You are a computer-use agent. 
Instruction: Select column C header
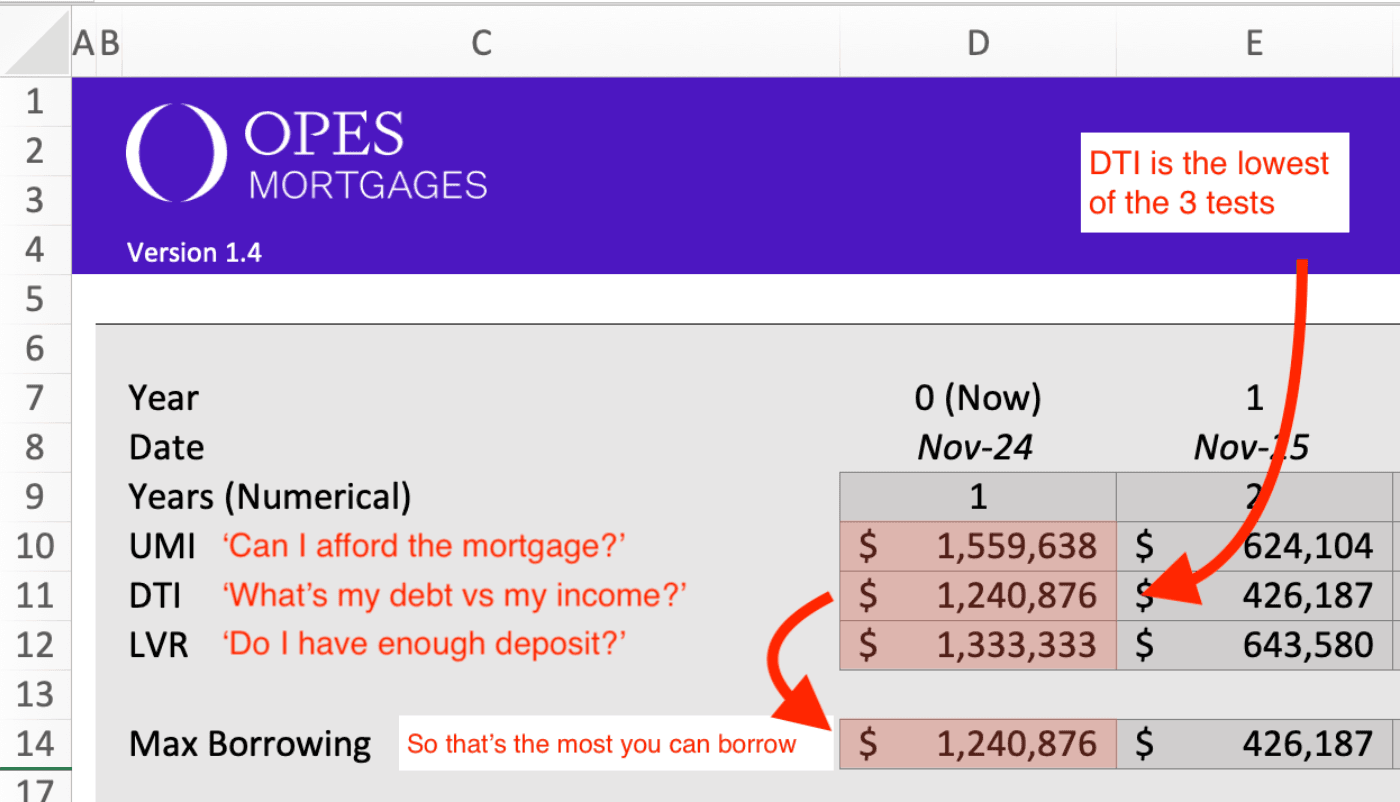coord(481,42)
